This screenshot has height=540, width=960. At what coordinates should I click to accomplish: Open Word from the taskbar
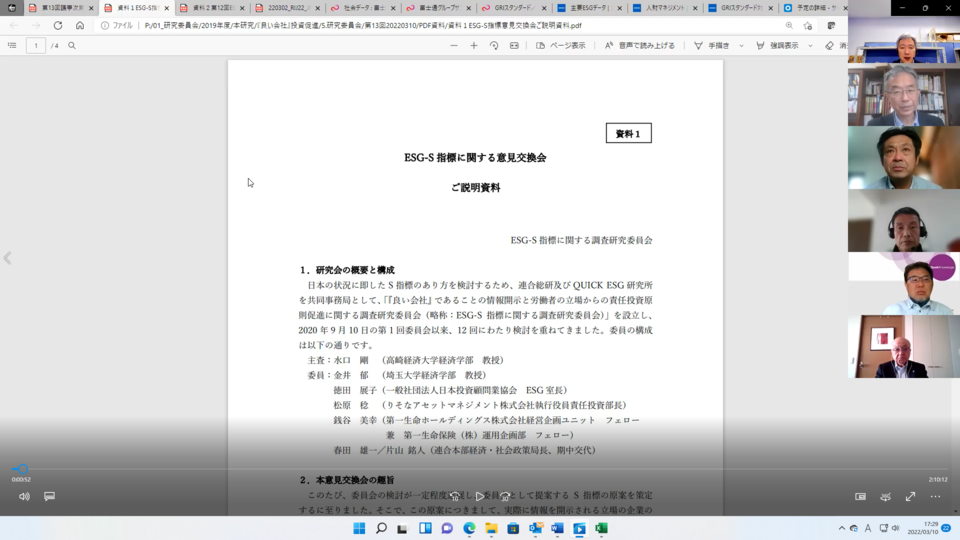557,528
